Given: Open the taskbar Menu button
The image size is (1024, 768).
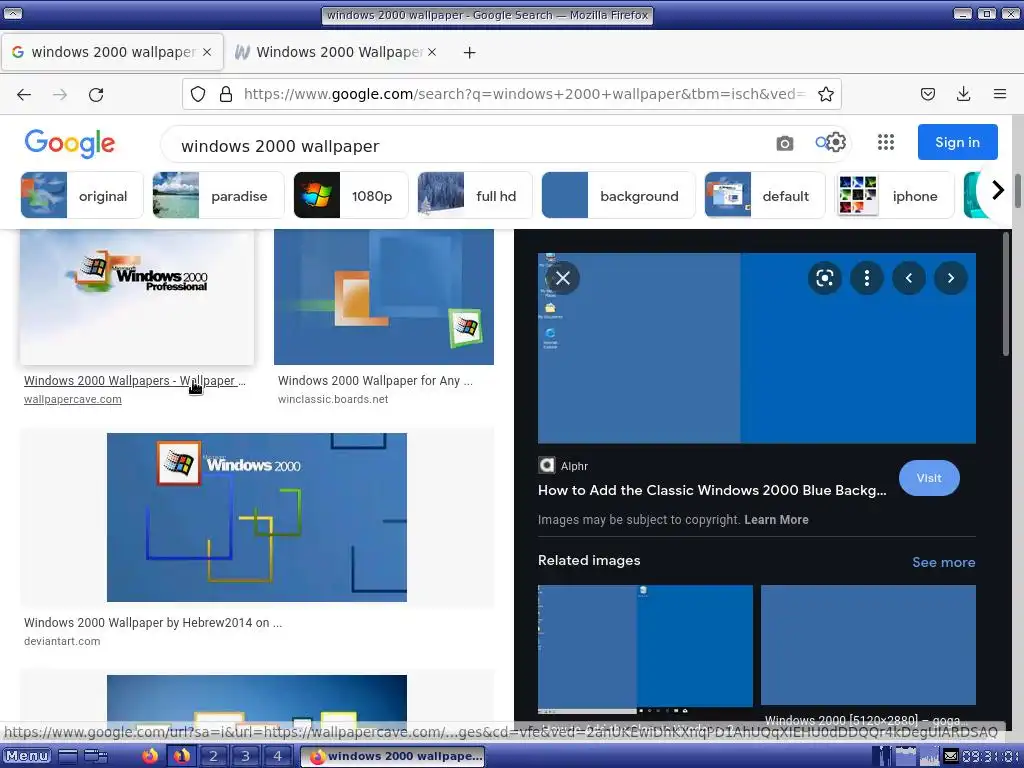Looking at the screenshot, I should (x=27, y=756).
